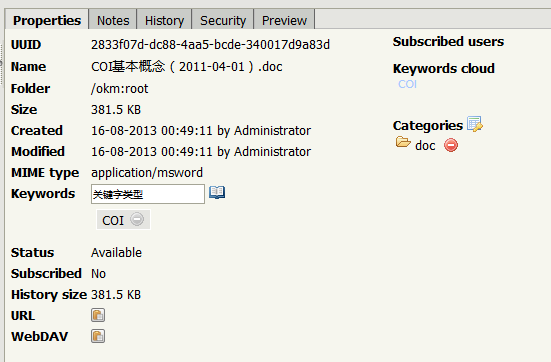This screenshot has height=362, width=551.
Task: Click the doc category folder icon
Action: [x=403, y=142]
